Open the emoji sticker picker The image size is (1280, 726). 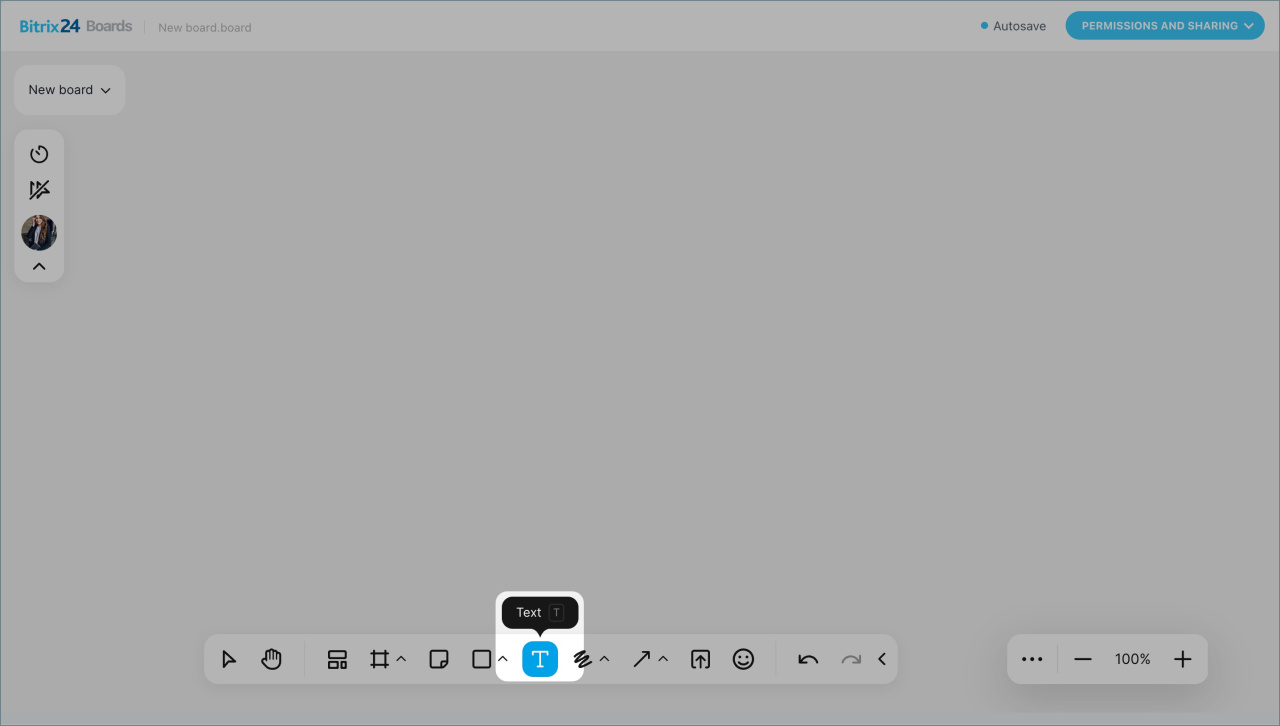(743, 659)
